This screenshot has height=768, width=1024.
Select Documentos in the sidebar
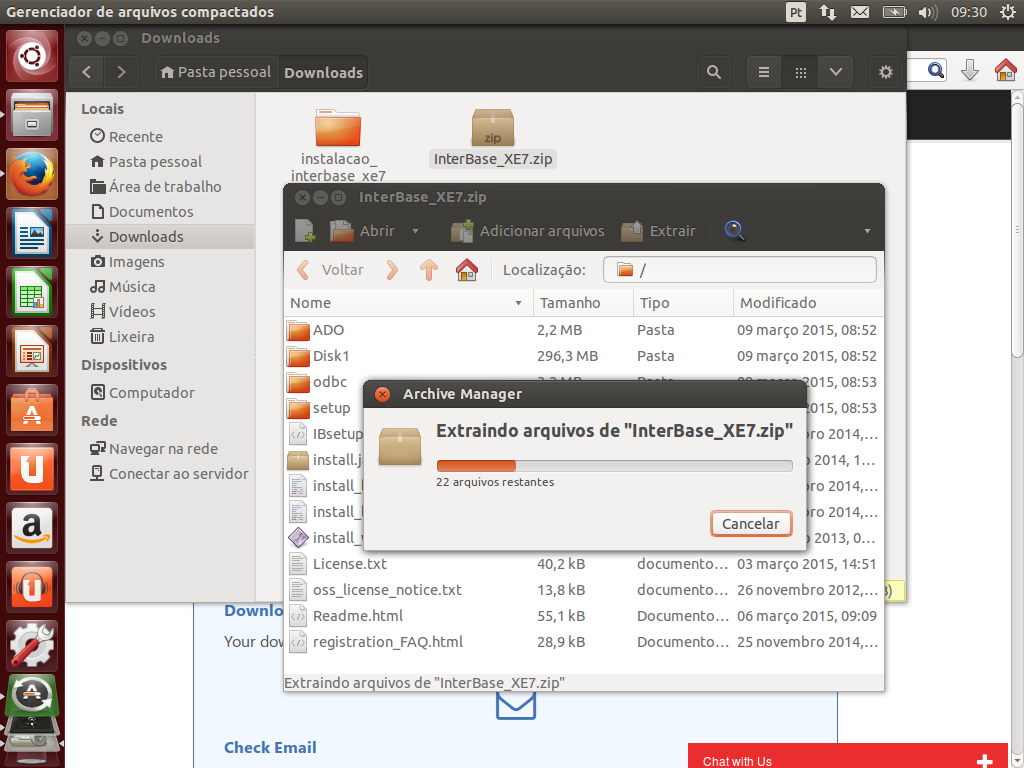click(151, 212)
